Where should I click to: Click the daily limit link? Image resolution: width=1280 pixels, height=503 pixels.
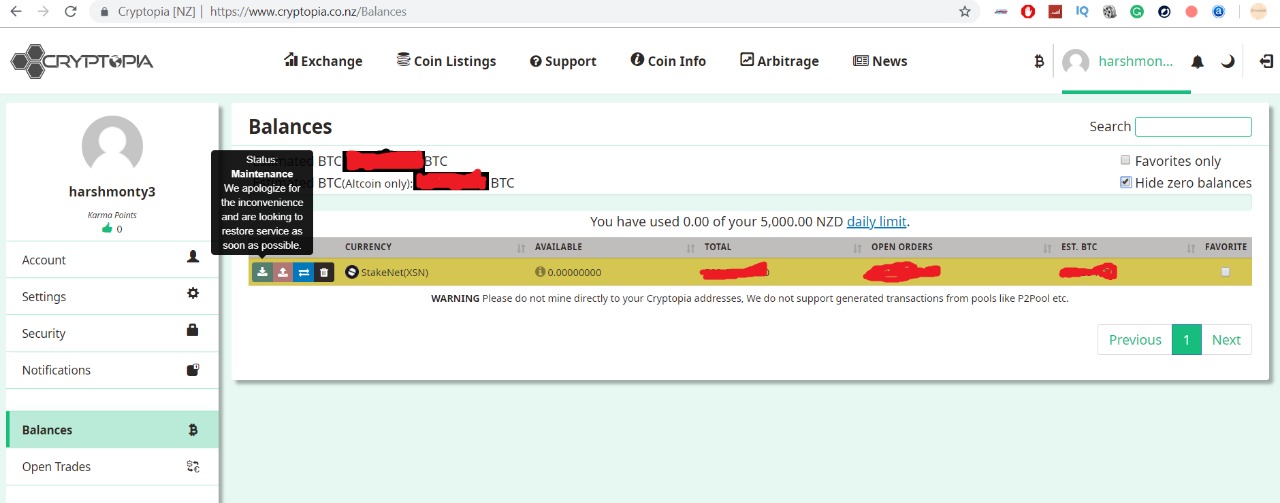point(877,221)
